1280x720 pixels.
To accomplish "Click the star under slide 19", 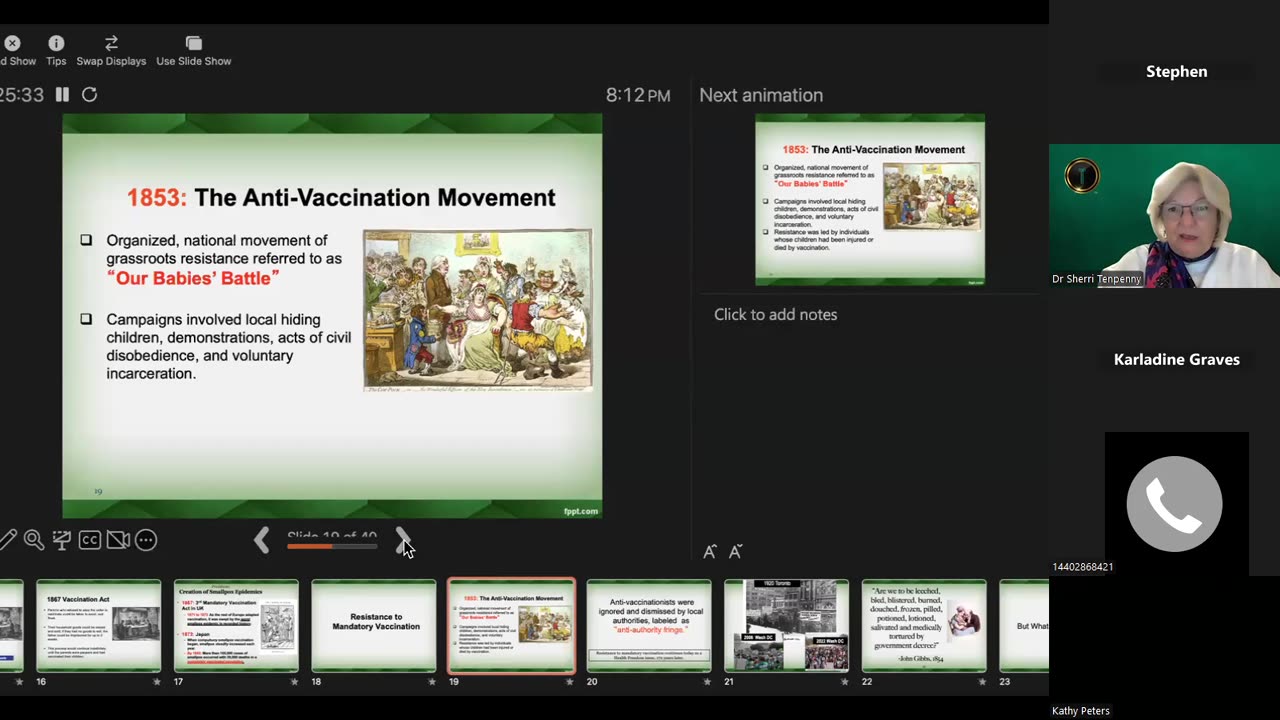I will 569,681.
